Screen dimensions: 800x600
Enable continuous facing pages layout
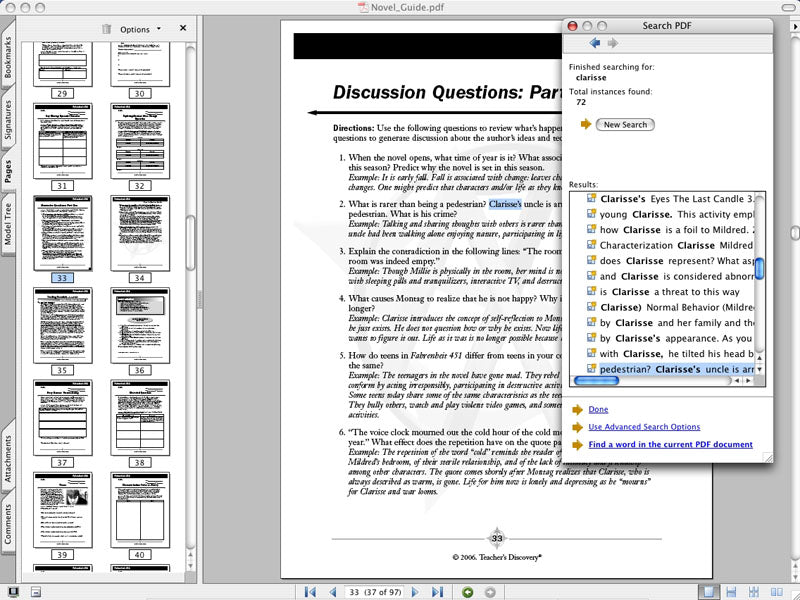point(753,593)
